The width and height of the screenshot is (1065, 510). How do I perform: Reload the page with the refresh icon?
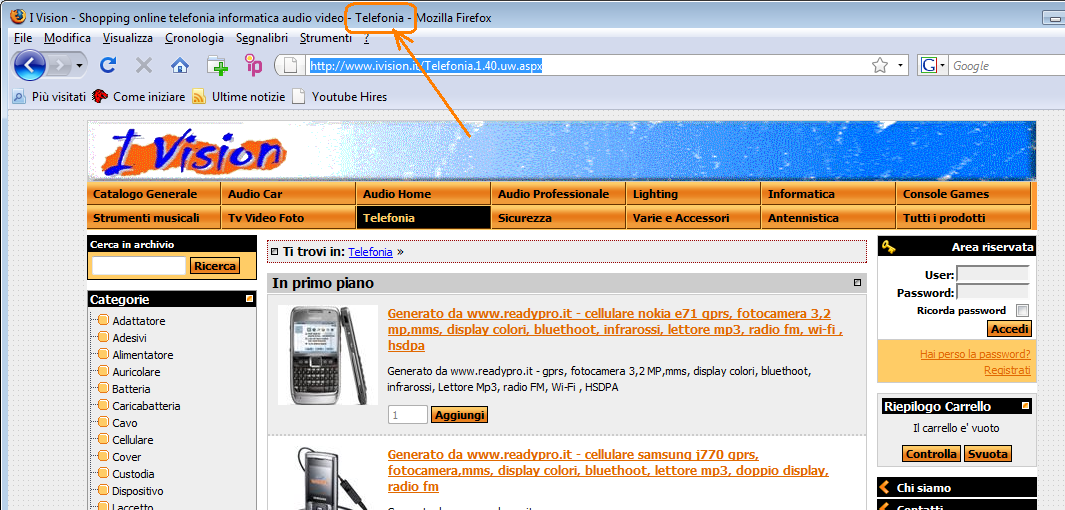(107, 65)
